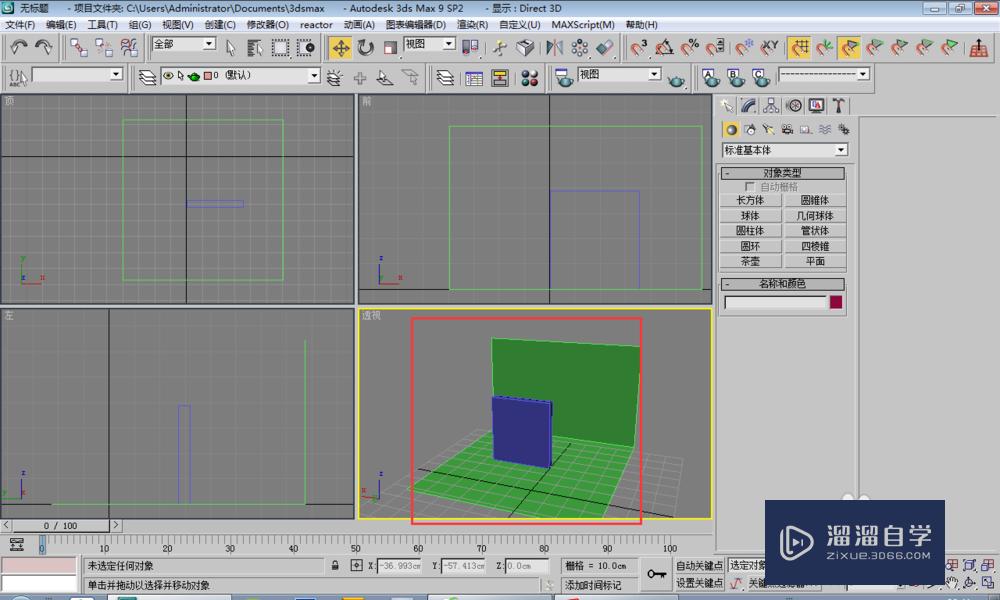Toggle the 3D Snaps magnet button

pyautogui.click(x=638, y=48)
